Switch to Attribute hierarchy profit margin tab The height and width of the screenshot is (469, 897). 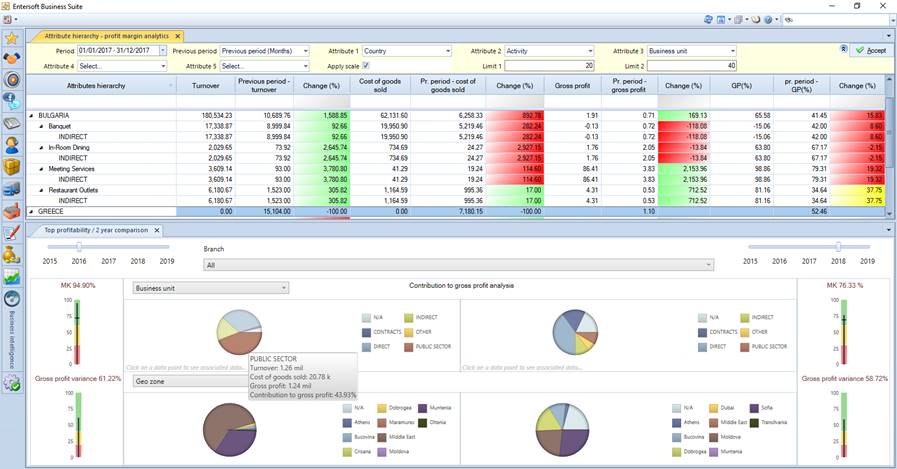(107, 35)
